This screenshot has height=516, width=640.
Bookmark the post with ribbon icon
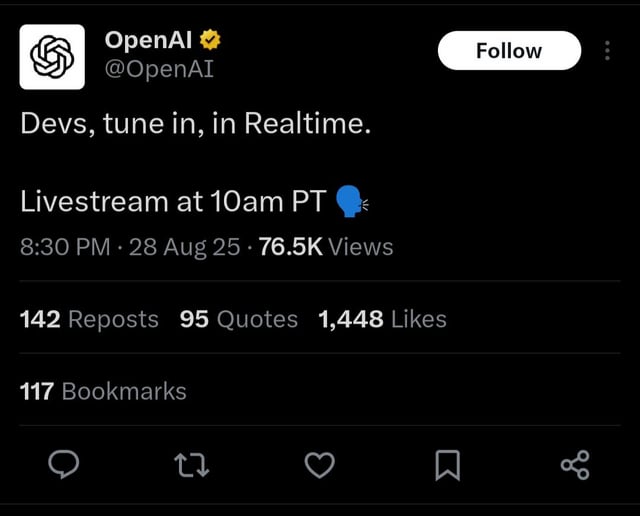[x=448, y=465]
